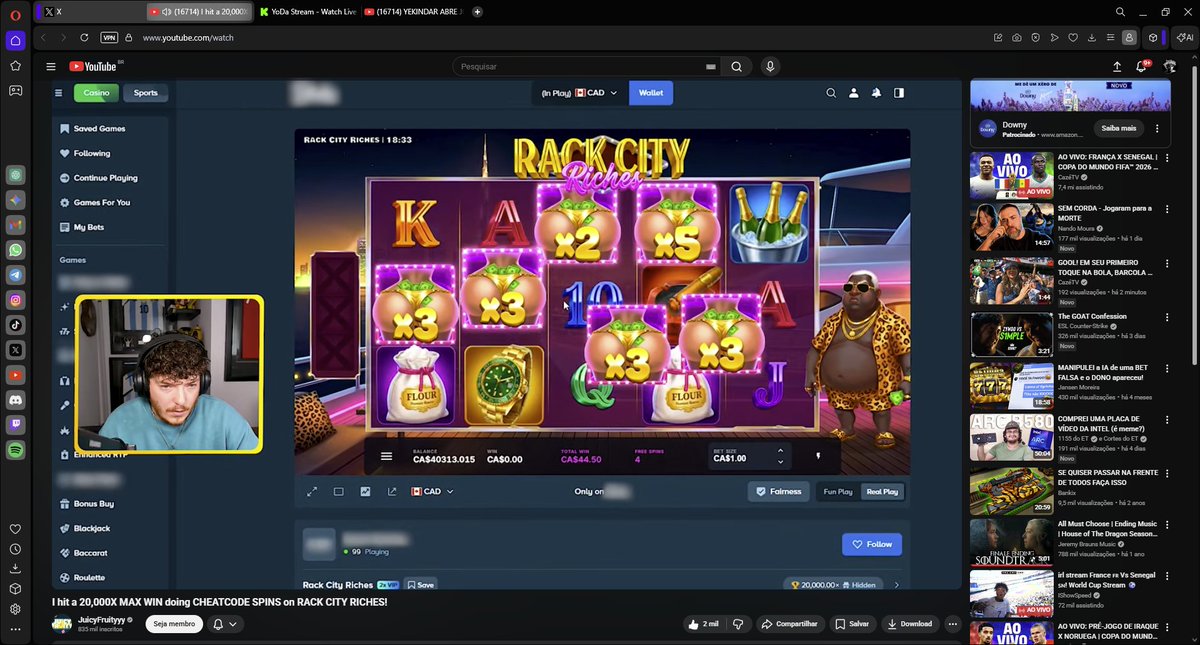Open the YouTube create upload icon

(x=1117, y=66)
